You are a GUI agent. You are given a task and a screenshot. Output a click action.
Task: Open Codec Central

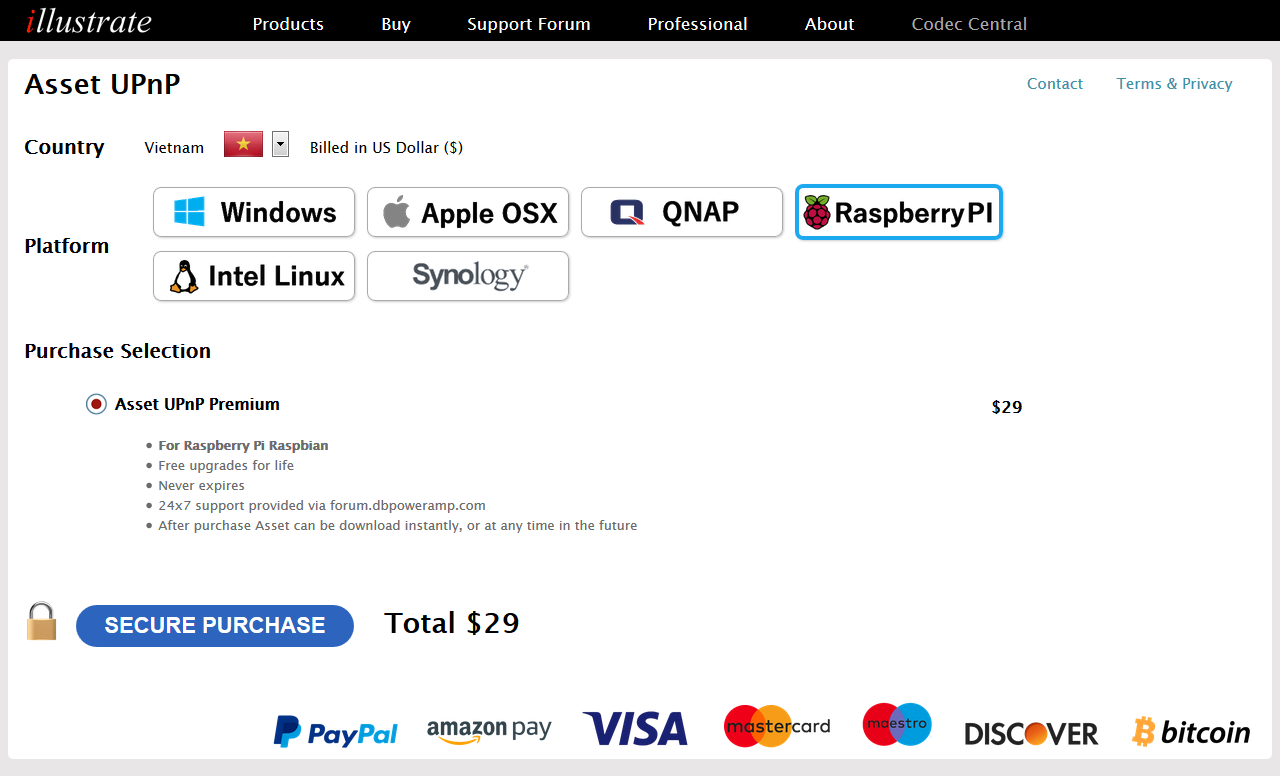tap(969, 24)
